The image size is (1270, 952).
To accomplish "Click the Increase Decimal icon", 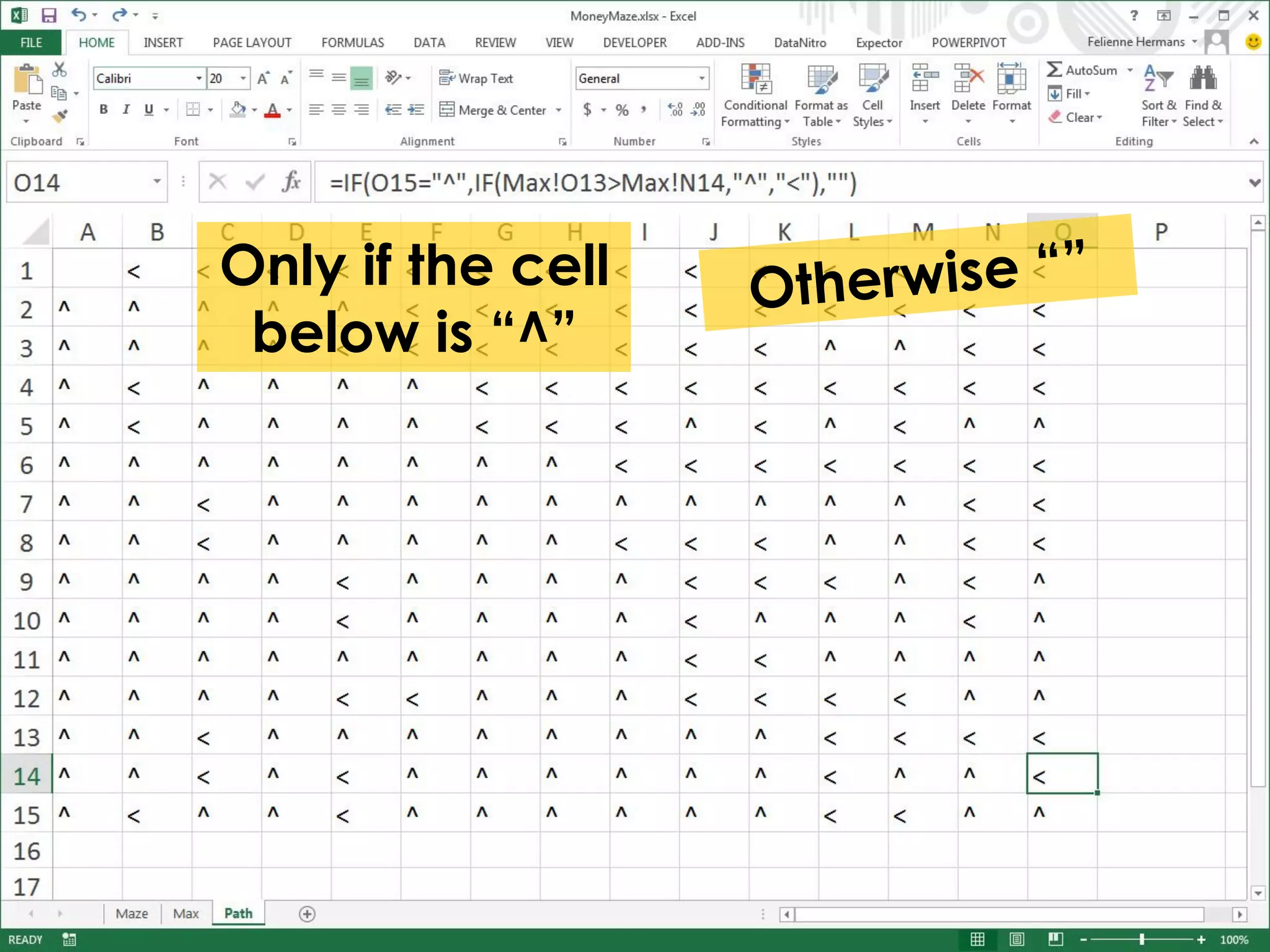I will tap(675, 110).
